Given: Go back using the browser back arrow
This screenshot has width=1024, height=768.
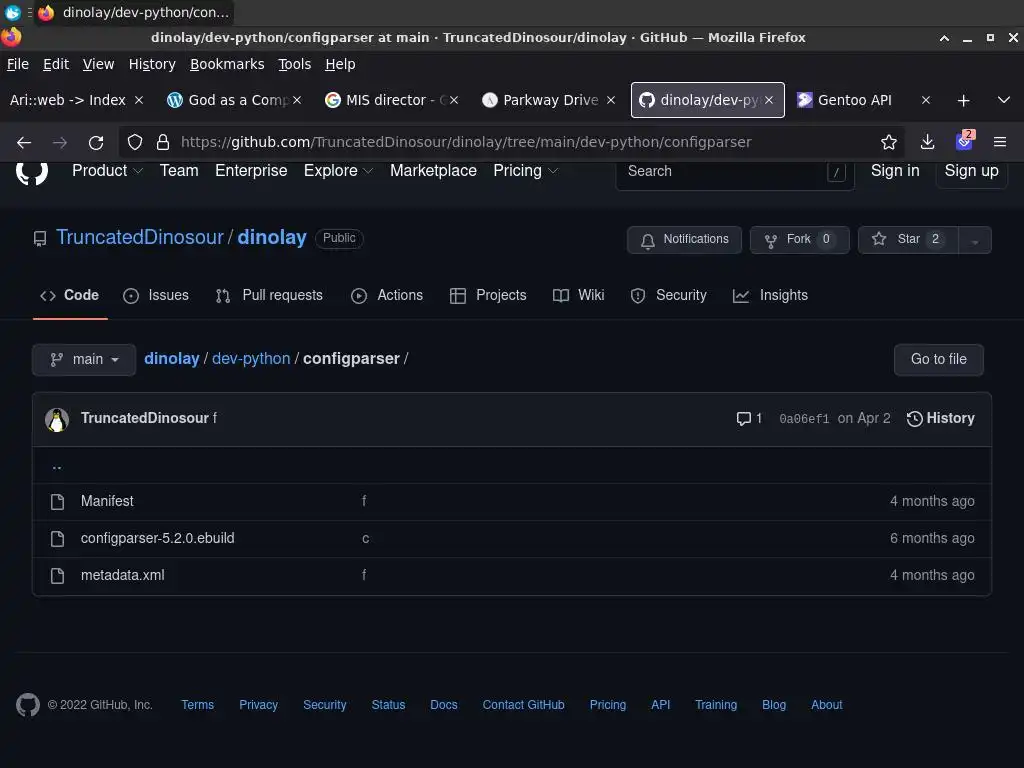Looking at the screenshot, I should click(24, 142).
